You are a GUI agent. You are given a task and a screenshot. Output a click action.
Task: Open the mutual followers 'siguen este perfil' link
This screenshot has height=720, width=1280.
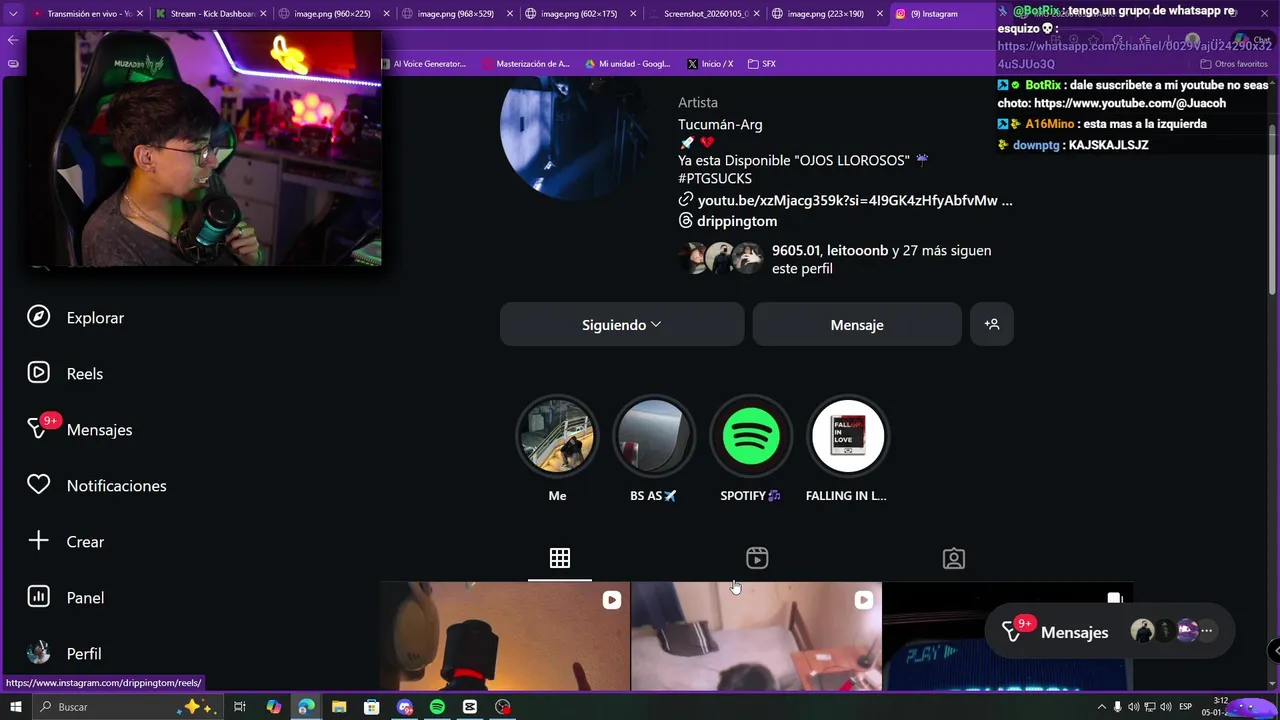[x=881, y=259]
